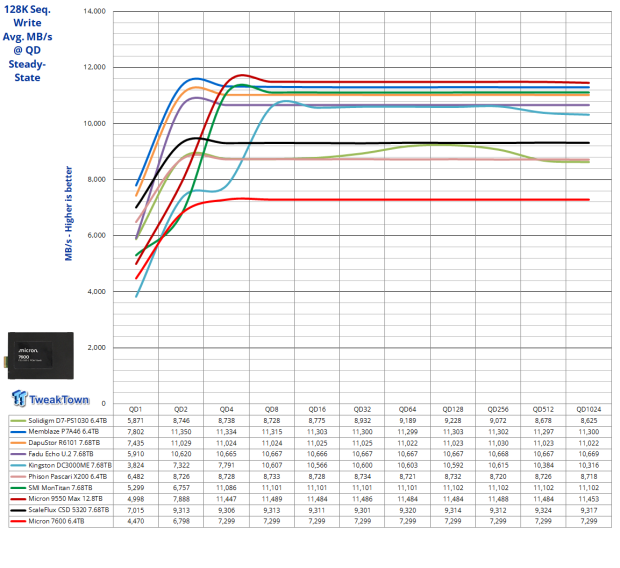This screenshot has width=620, height=568.
Task: Click Solidigm's QD1 value 5,871
Action: coord(136,421)
